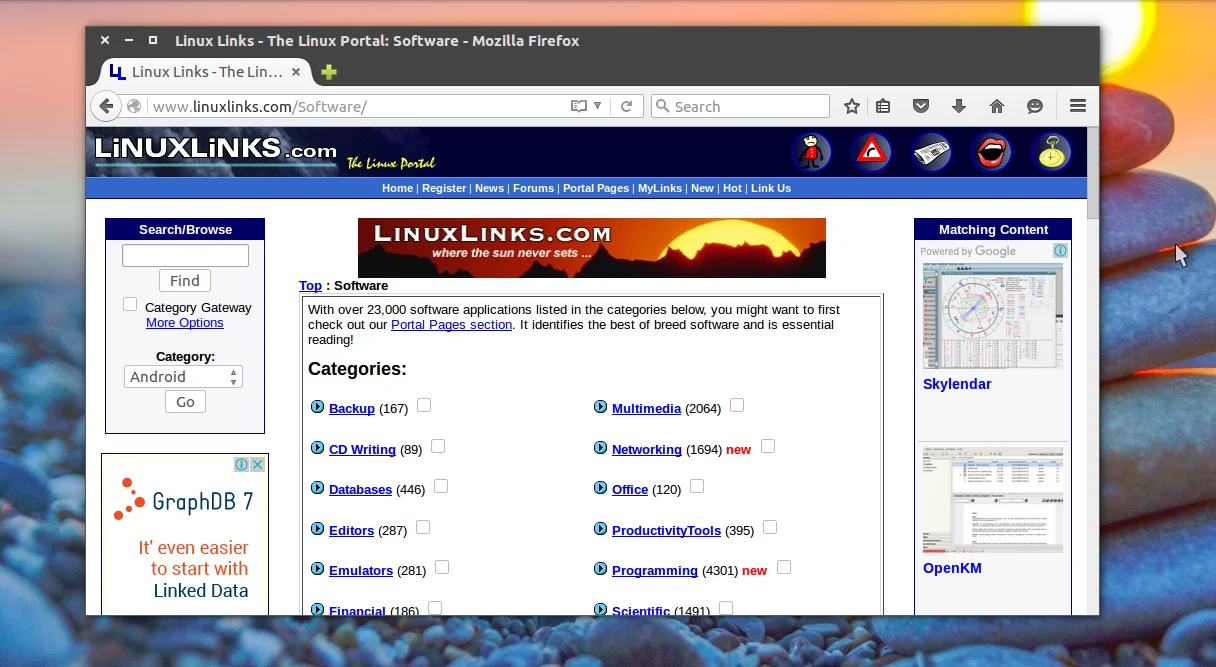Tick the checkbox next to Networking
1216x667 pixels.
click(x=768, y=446)
